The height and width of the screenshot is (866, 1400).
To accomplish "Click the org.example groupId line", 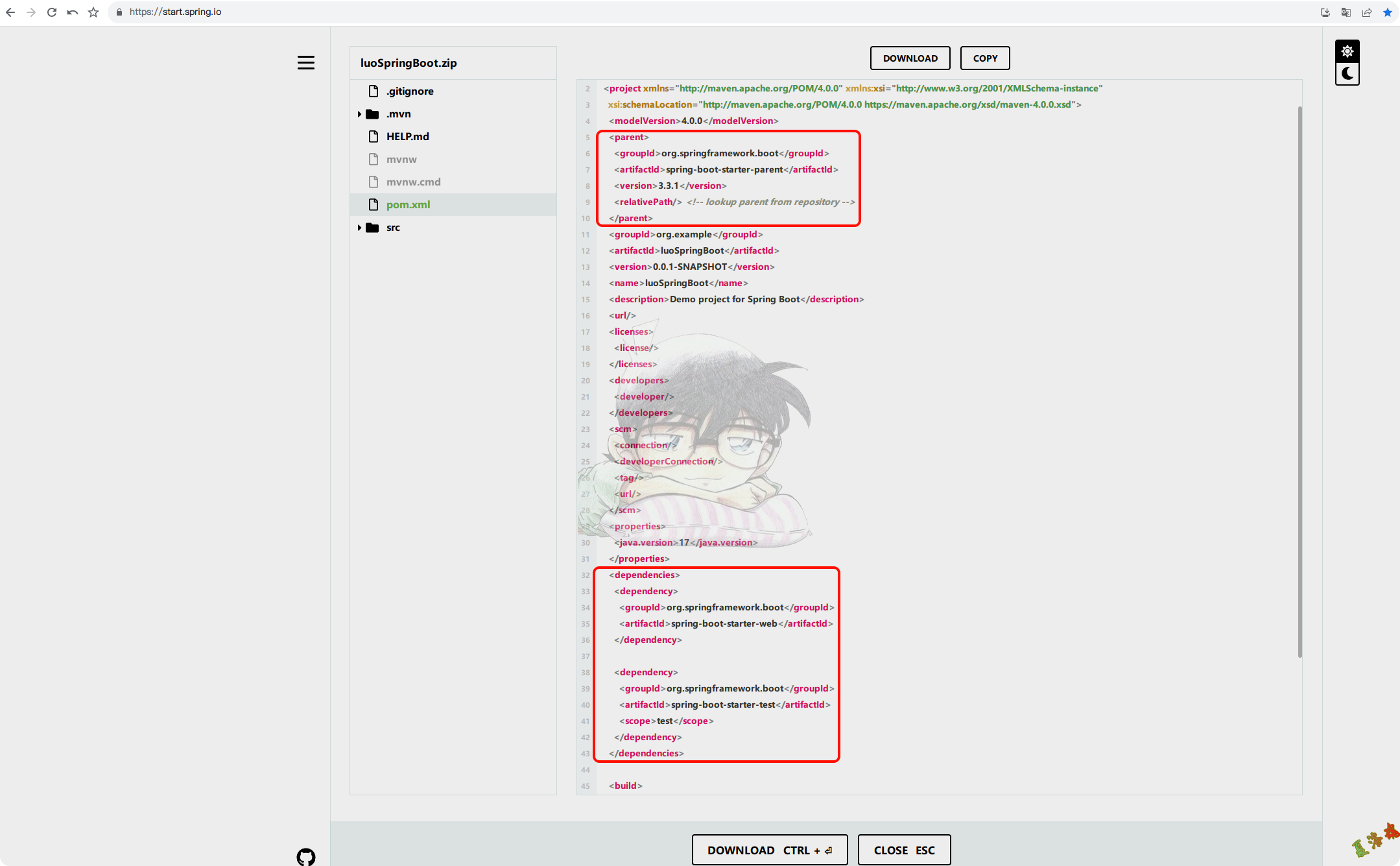I will [686, 234].
